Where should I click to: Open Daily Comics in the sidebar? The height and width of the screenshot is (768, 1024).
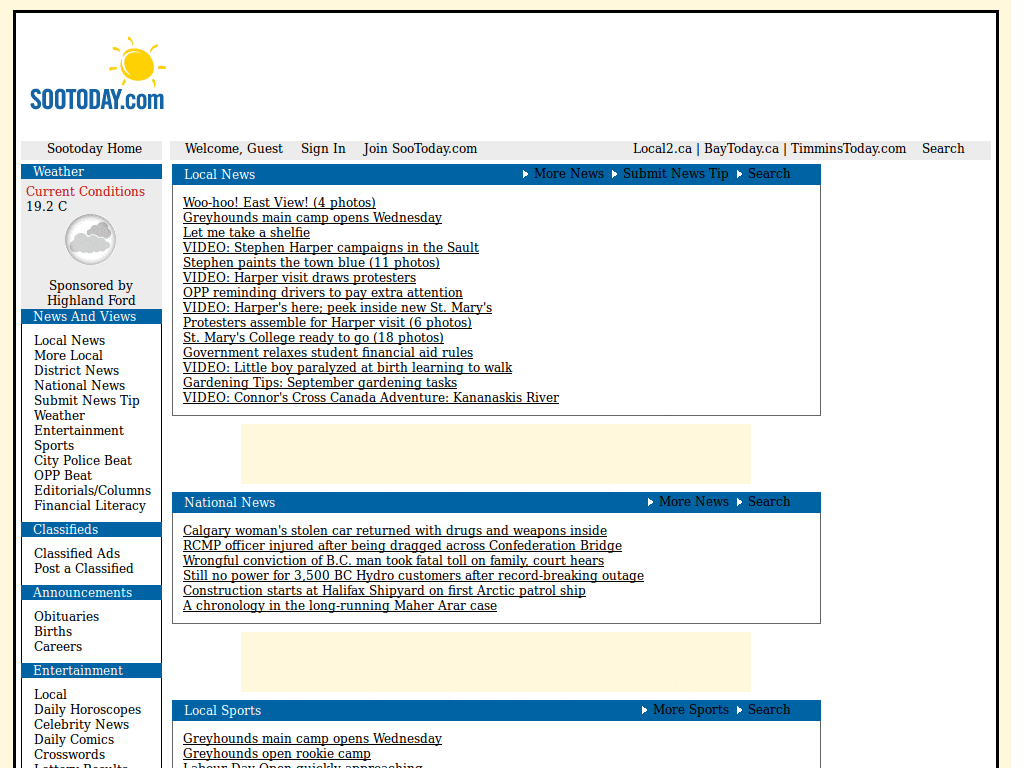pos(74,739)
